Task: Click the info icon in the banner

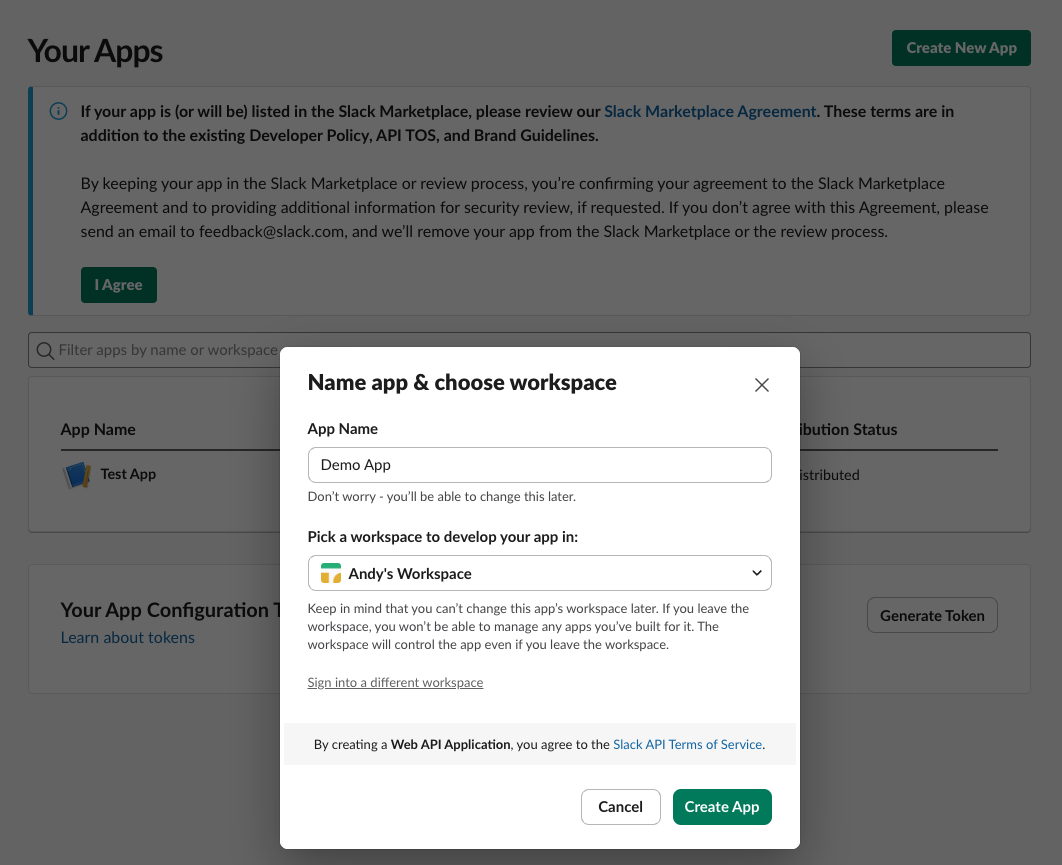Action: pyautogui.click(x=59, y=111)
